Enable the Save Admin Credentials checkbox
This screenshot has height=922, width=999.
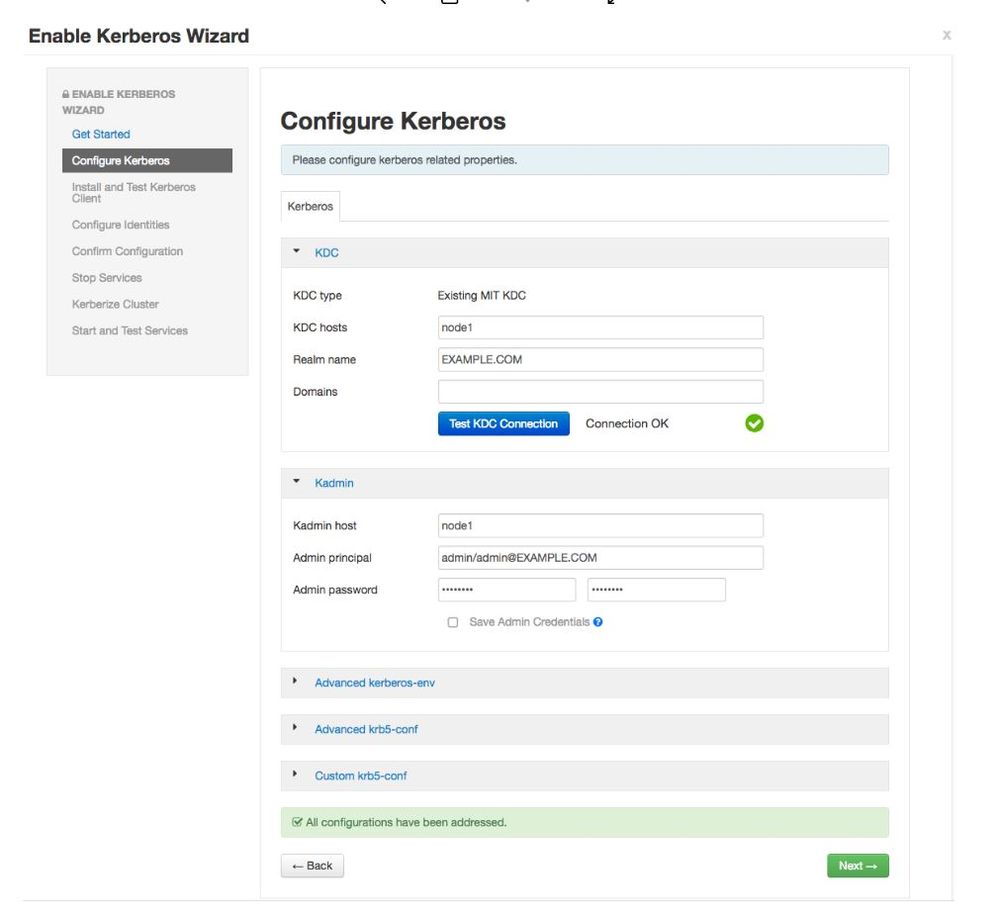pyautogui.click(x=453, y=622)
